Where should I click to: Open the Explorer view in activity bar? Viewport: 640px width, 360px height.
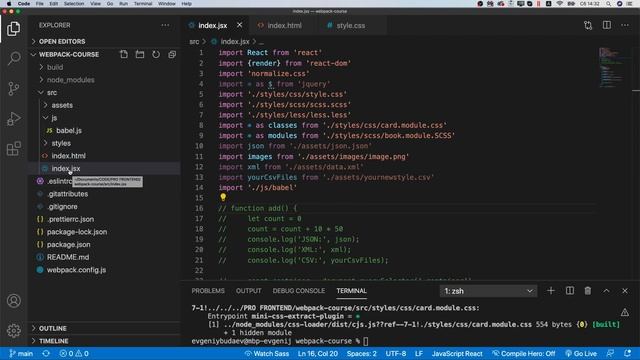(x=13, y=29)
